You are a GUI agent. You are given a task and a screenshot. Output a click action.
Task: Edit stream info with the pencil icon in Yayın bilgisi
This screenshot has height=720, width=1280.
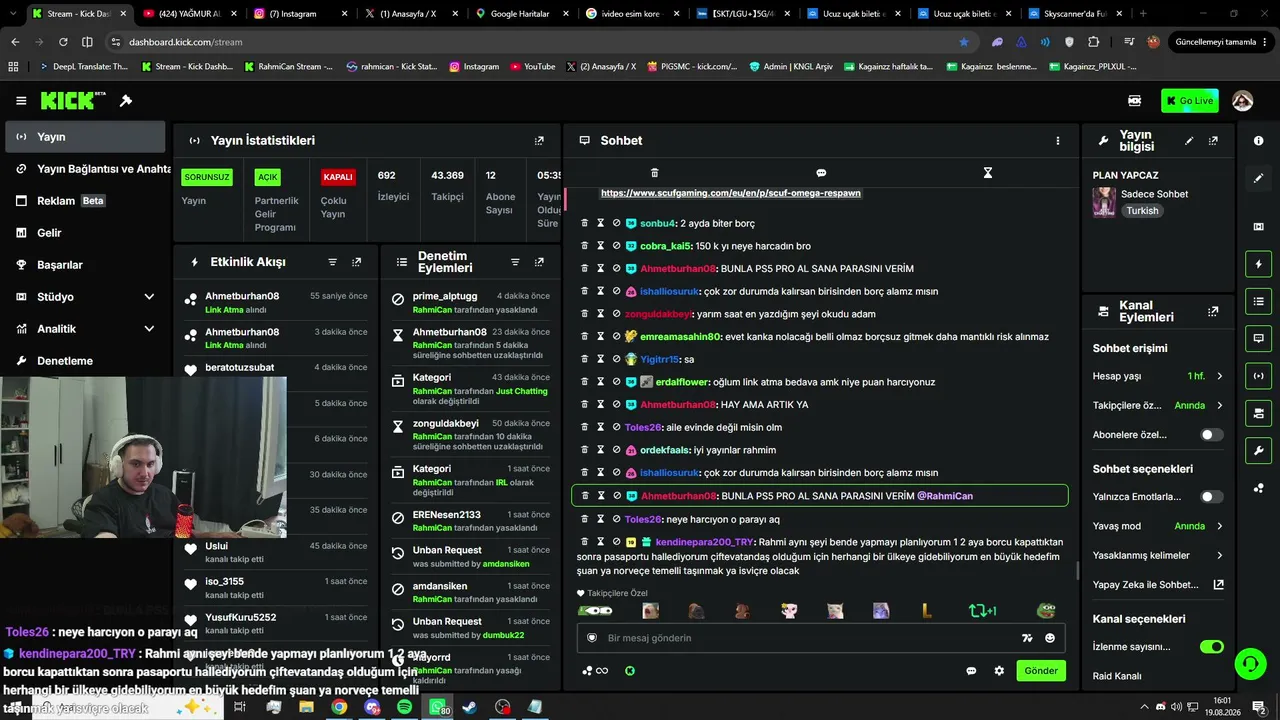coord(1189,141)
